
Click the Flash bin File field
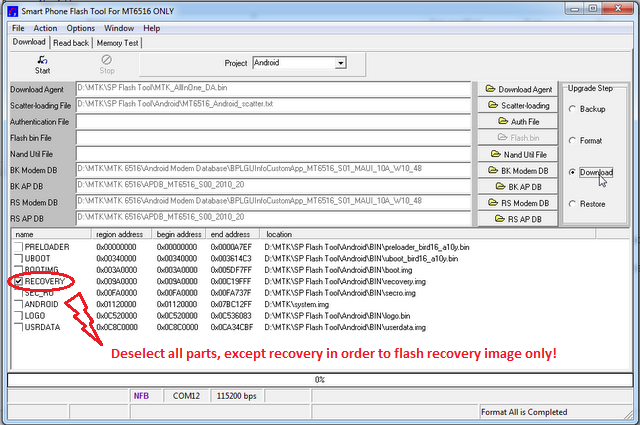pyautogui.click(x=273, y=138)
